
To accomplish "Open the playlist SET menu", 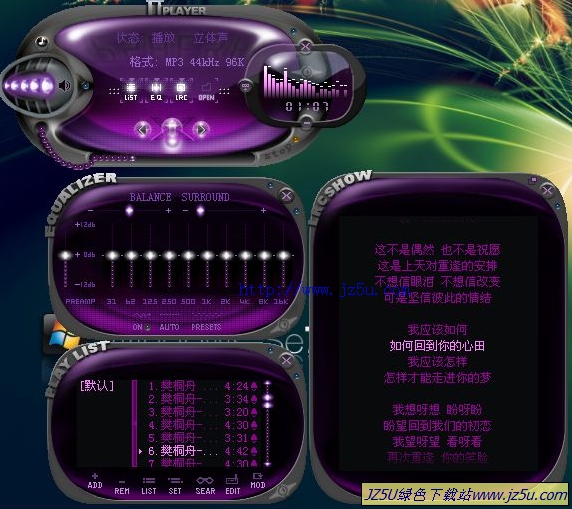I will point(175,487).
